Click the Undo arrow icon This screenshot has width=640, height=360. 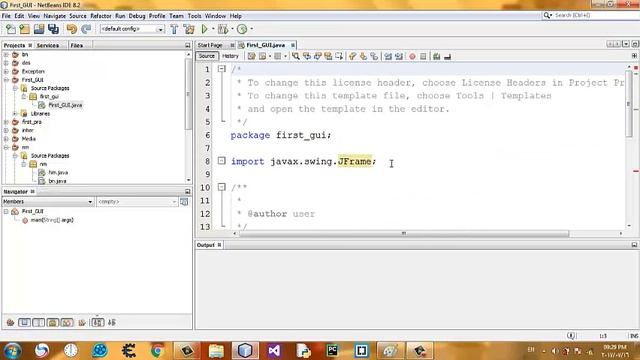click(72, 29)
